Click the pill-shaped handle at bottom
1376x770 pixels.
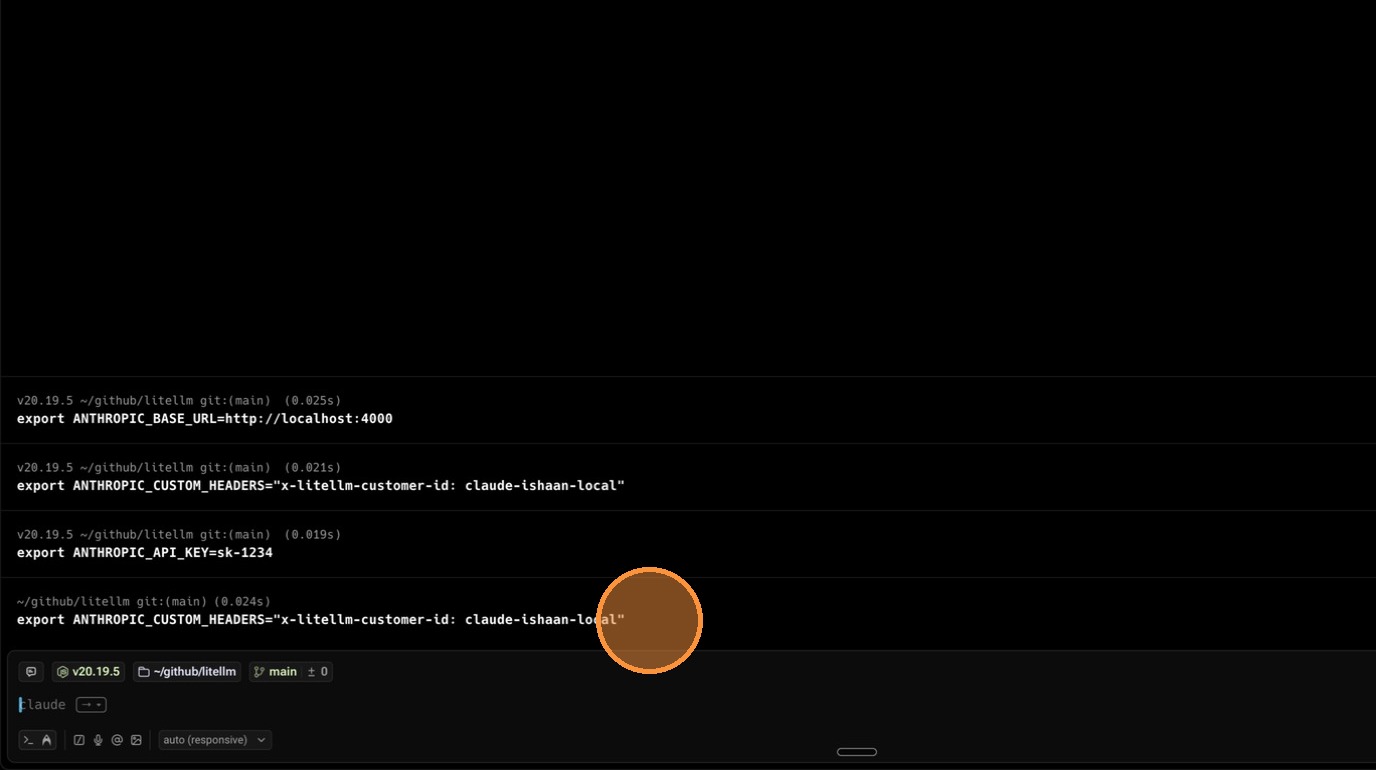[856, 752]
